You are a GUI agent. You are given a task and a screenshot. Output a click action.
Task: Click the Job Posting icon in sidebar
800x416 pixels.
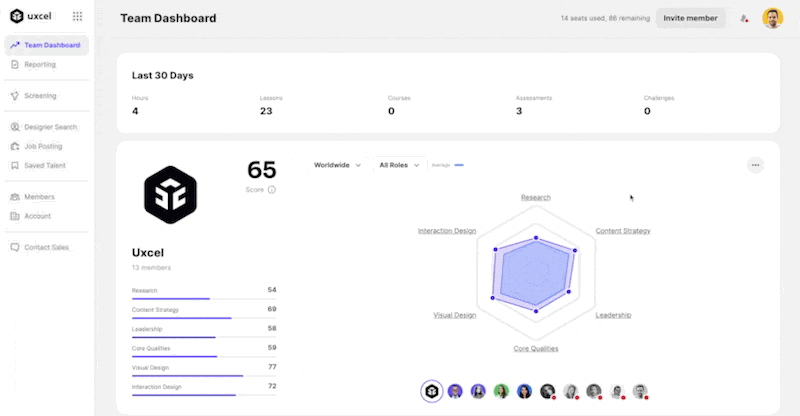click(15, 146)
